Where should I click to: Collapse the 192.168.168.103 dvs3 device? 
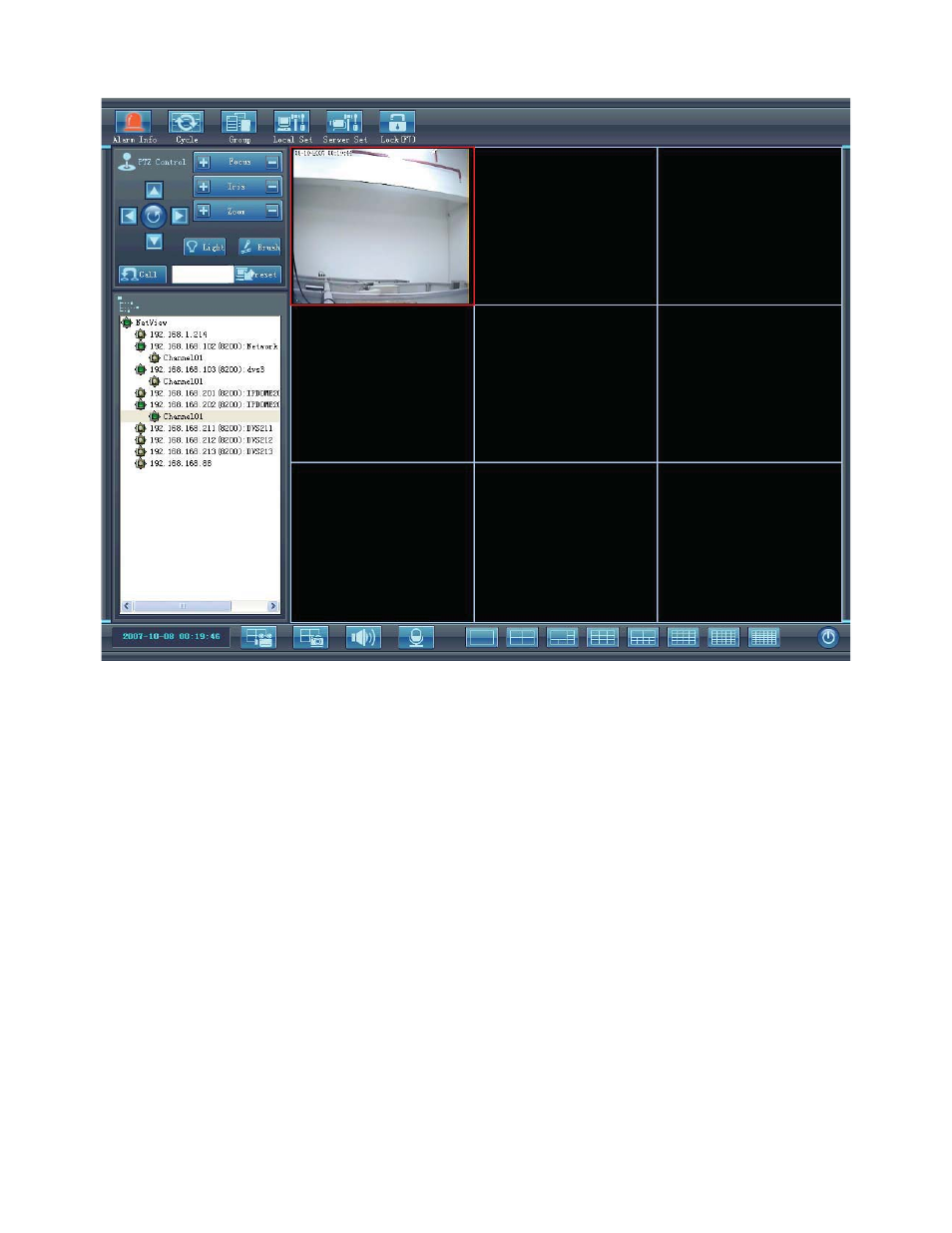click(x=141, y=369)
